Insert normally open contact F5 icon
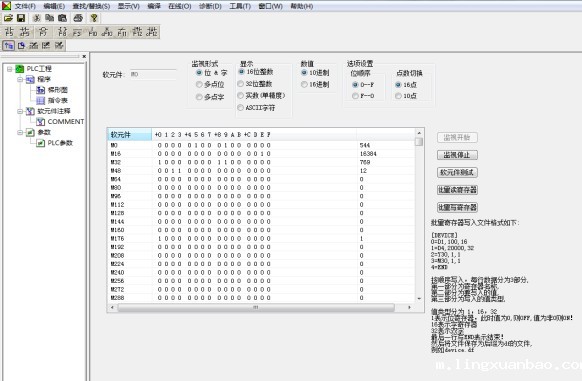Viewport: 582px width, 381px height. point(9,32)
